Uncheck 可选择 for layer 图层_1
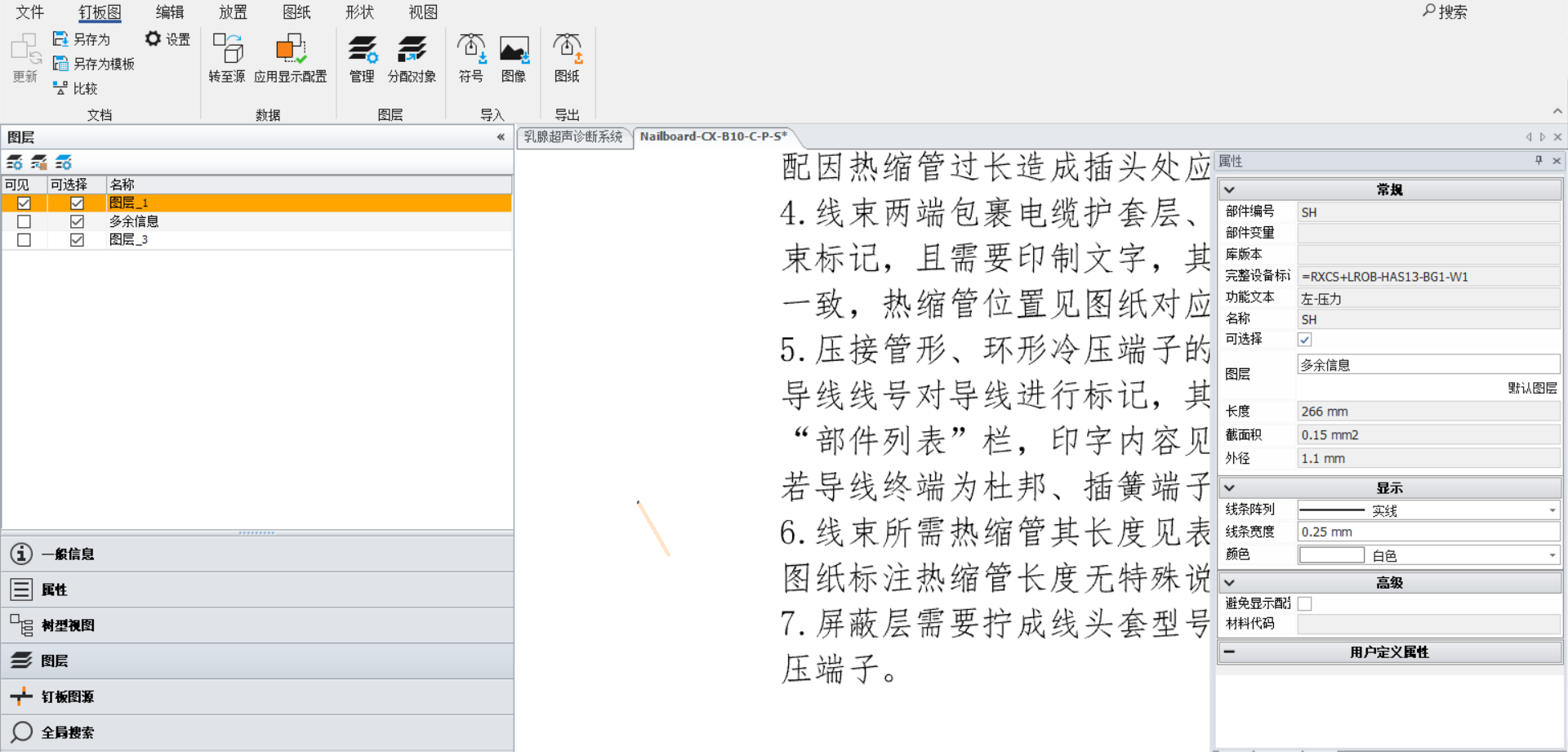Viewport: 1568px width, 752px height. [x=77, y=203]
